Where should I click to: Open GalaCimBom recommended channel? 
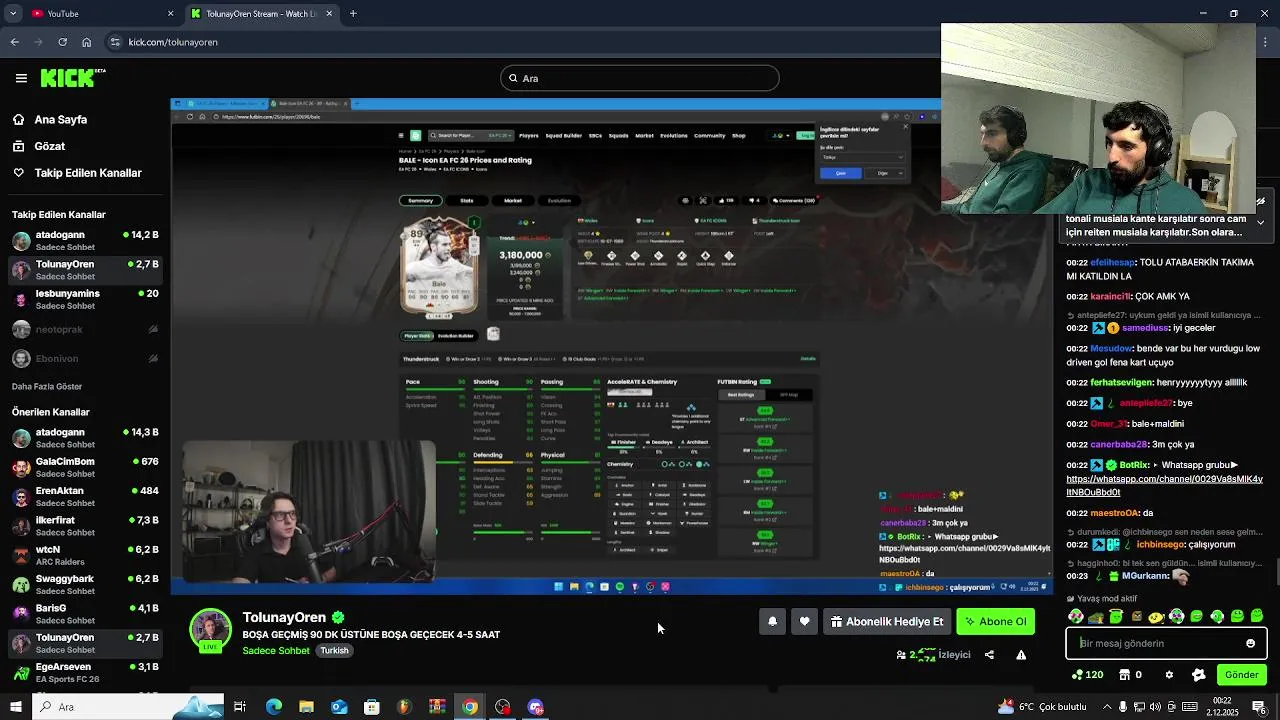pos(84,467)
